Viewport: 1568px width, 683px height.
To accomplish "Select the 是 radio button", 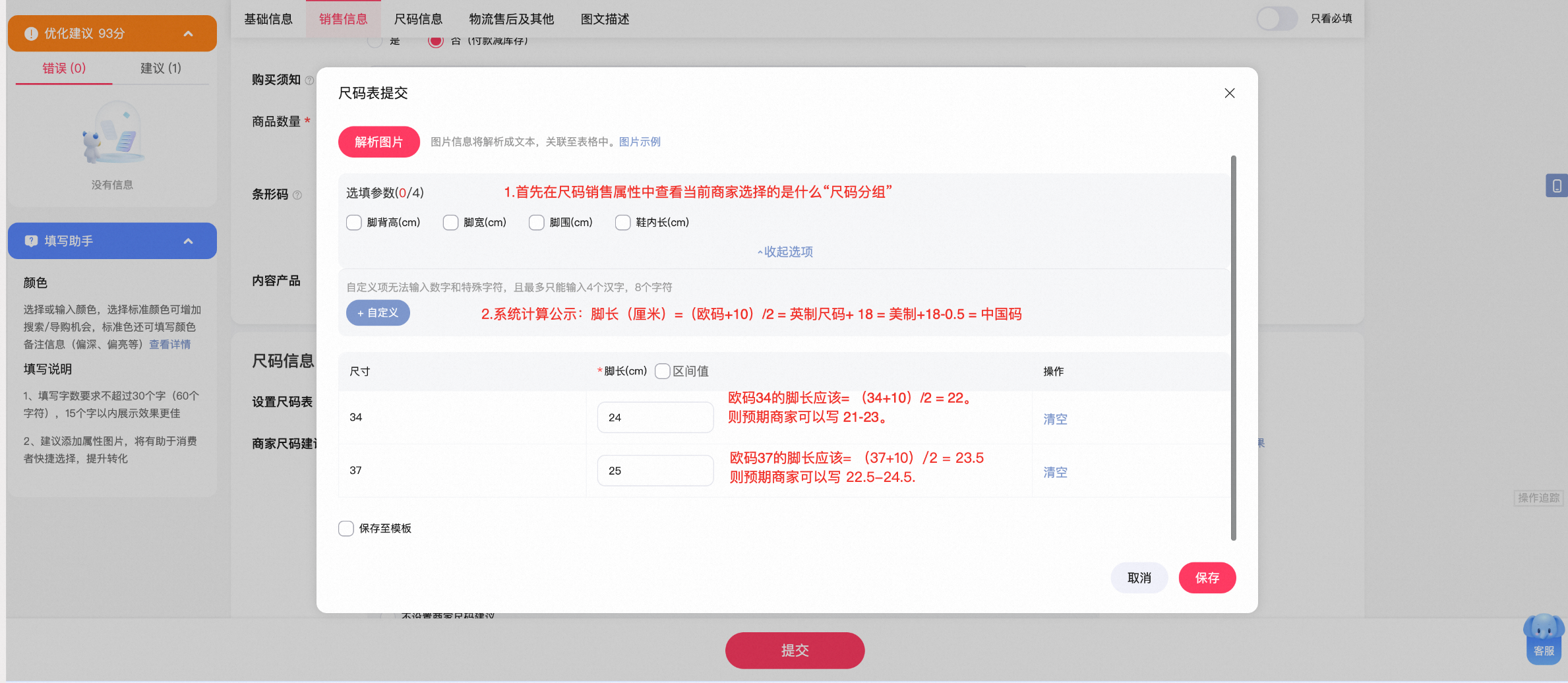I will tap(375, 41).
